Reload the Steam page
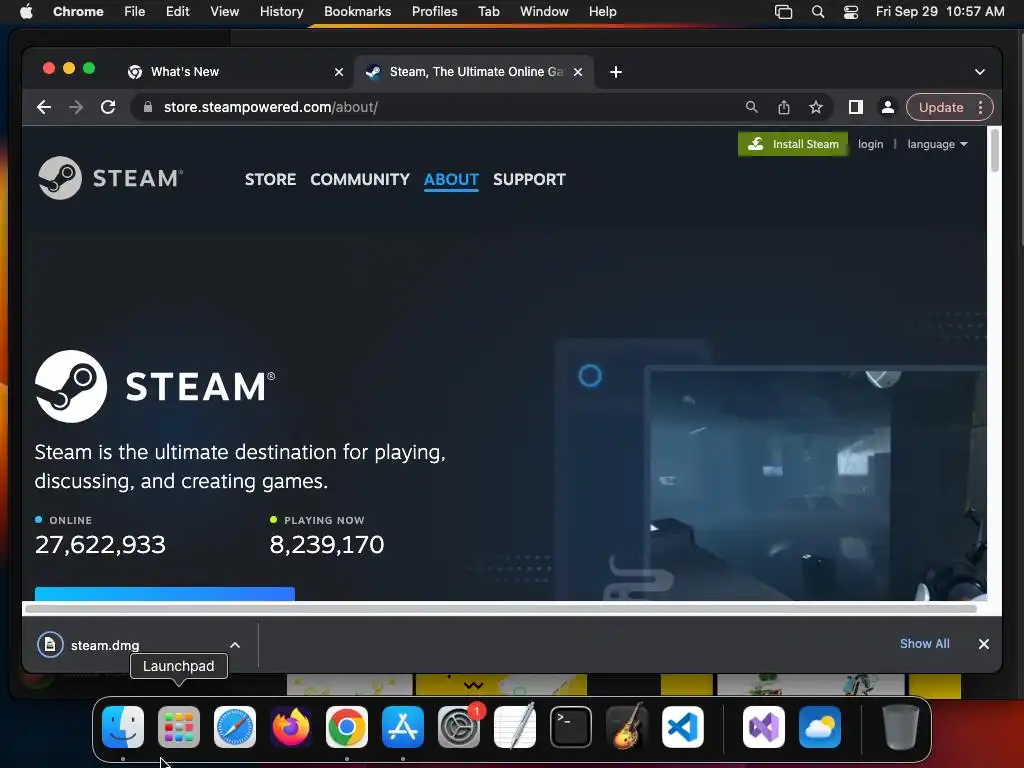The width and height of the screenshot is (1024, 768). (108, 107)
